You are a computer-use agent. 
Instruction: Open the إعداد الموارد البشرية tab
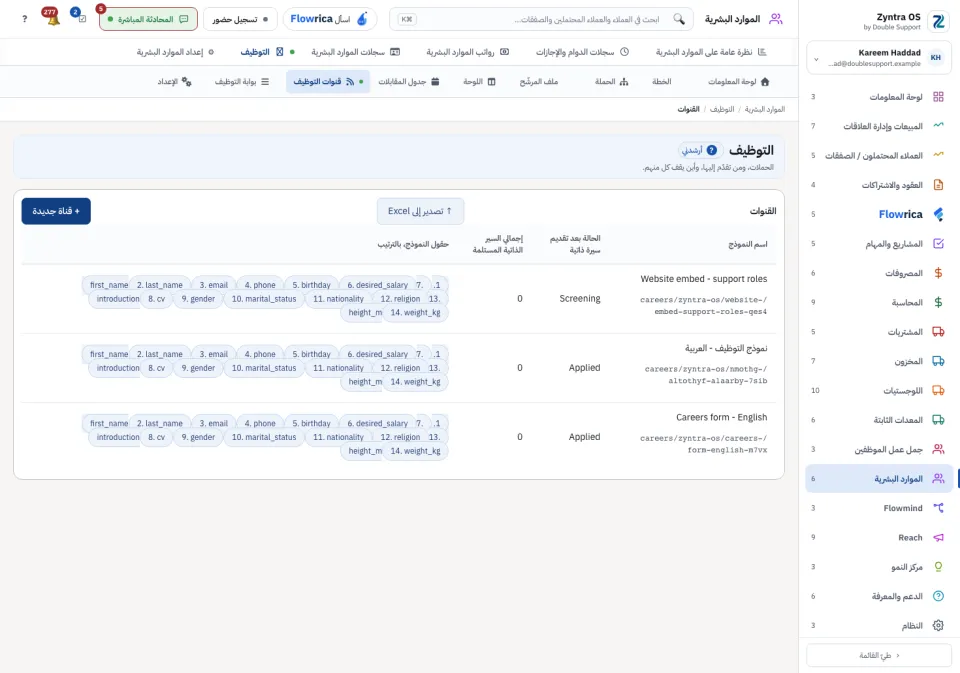175,52
